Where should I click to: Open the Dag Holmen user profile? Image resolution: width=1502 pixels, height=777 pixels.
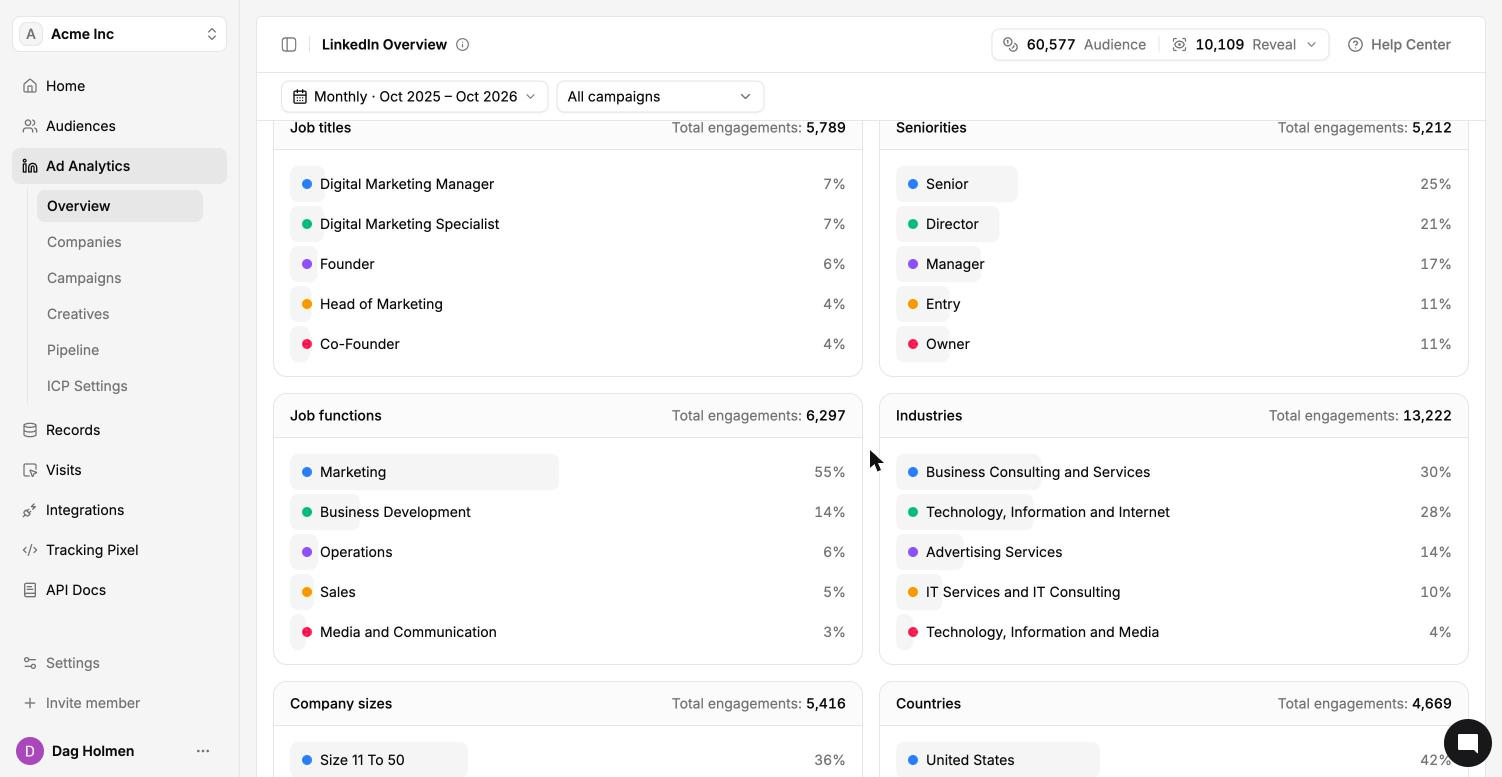(x=92, y=751)
